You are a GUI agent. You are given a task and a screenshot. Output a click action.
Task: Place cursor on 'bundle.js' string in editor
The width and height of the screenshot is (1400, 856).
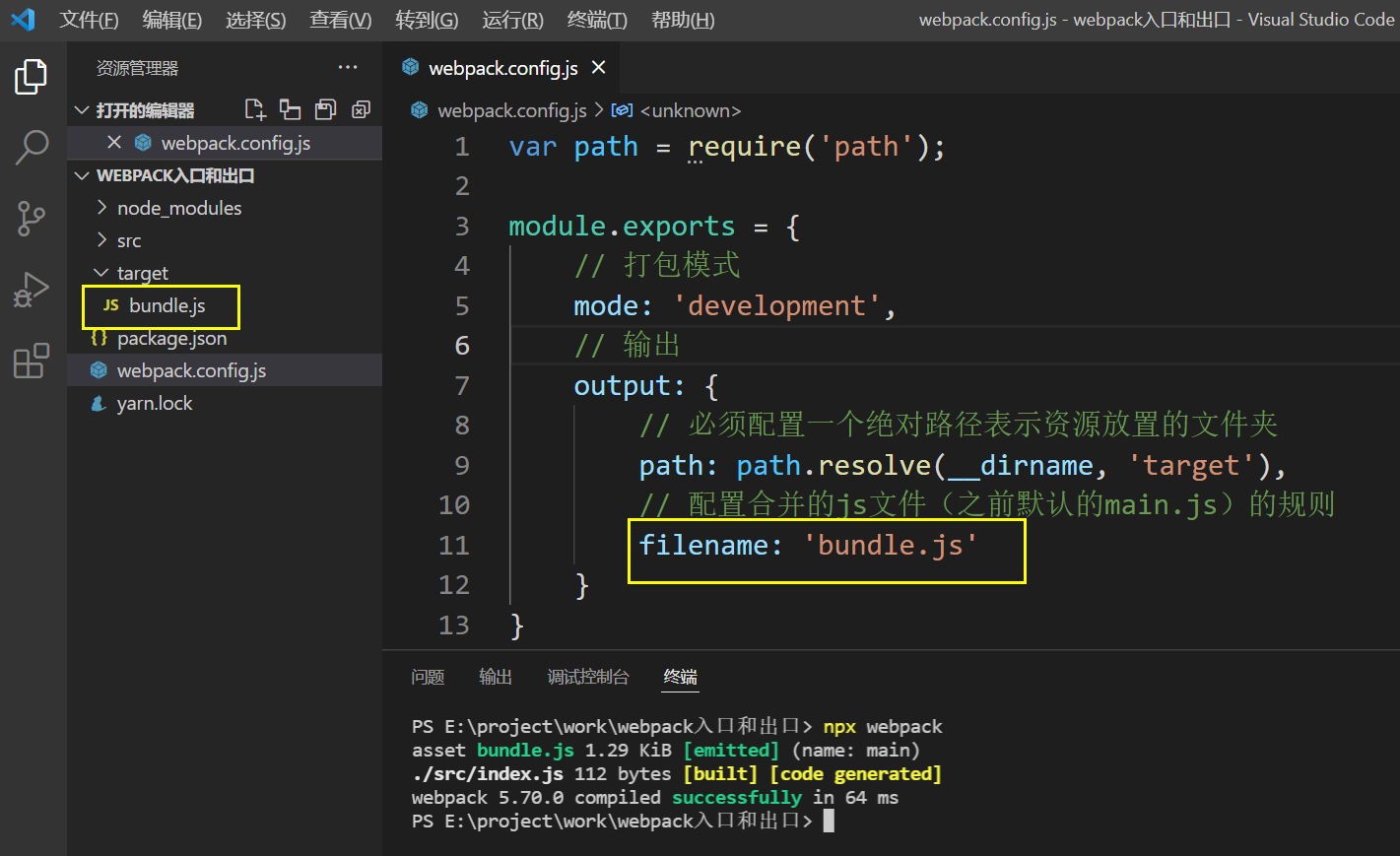click(891, 545)
